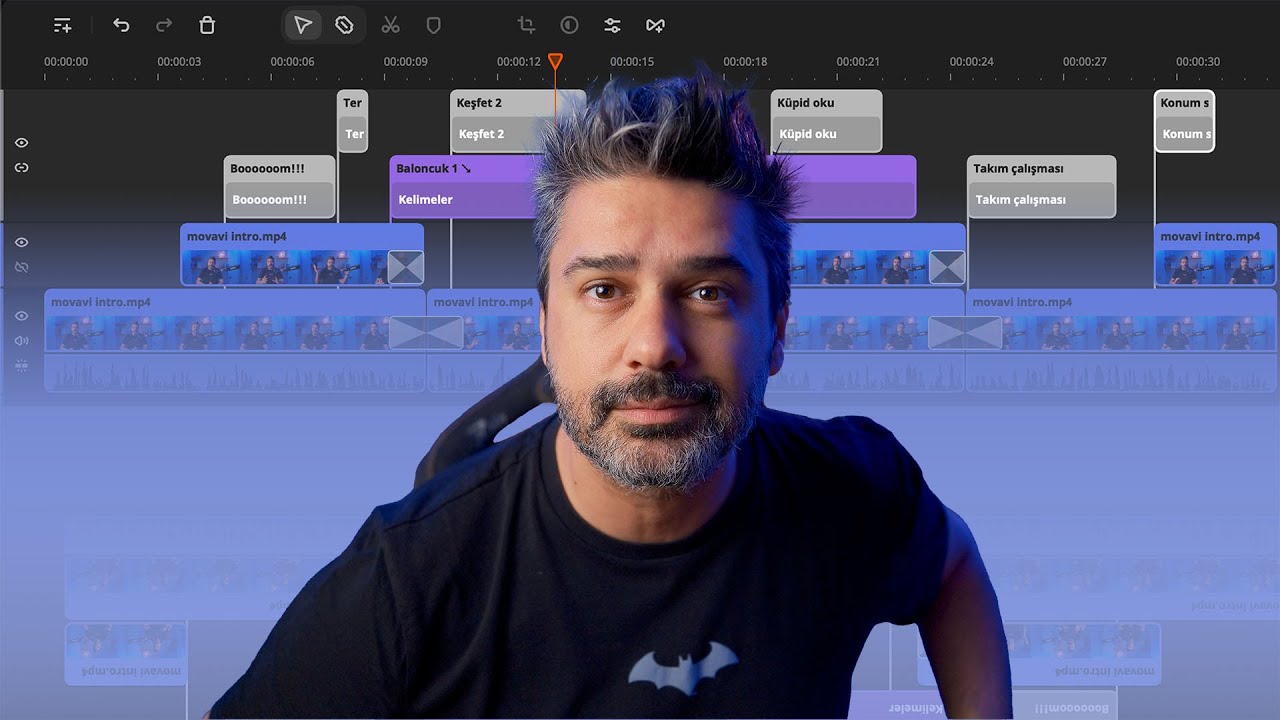The height and width of the screenshot is (720, 1280).
Task: Toggle link on the title track
Action: click(x=22, y=168)
